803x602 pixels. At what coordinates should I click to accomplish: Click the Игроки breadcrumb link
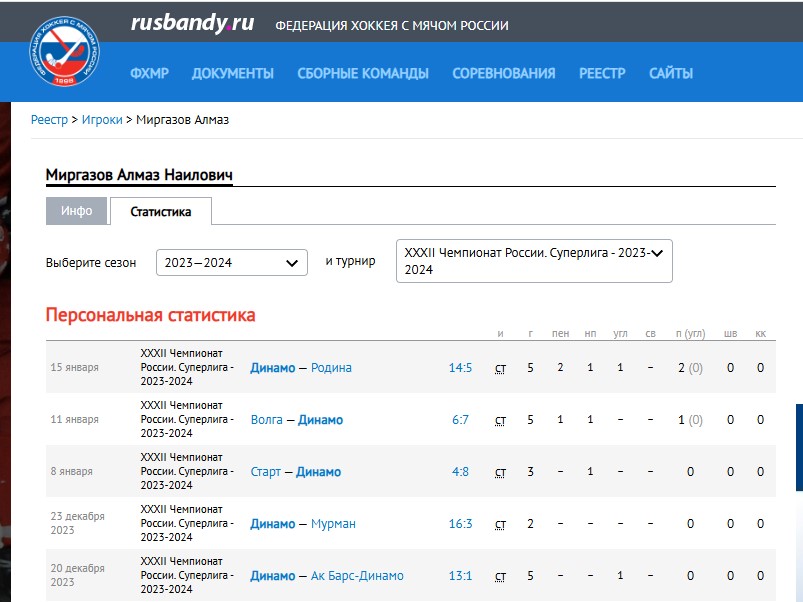coord(102,120)
